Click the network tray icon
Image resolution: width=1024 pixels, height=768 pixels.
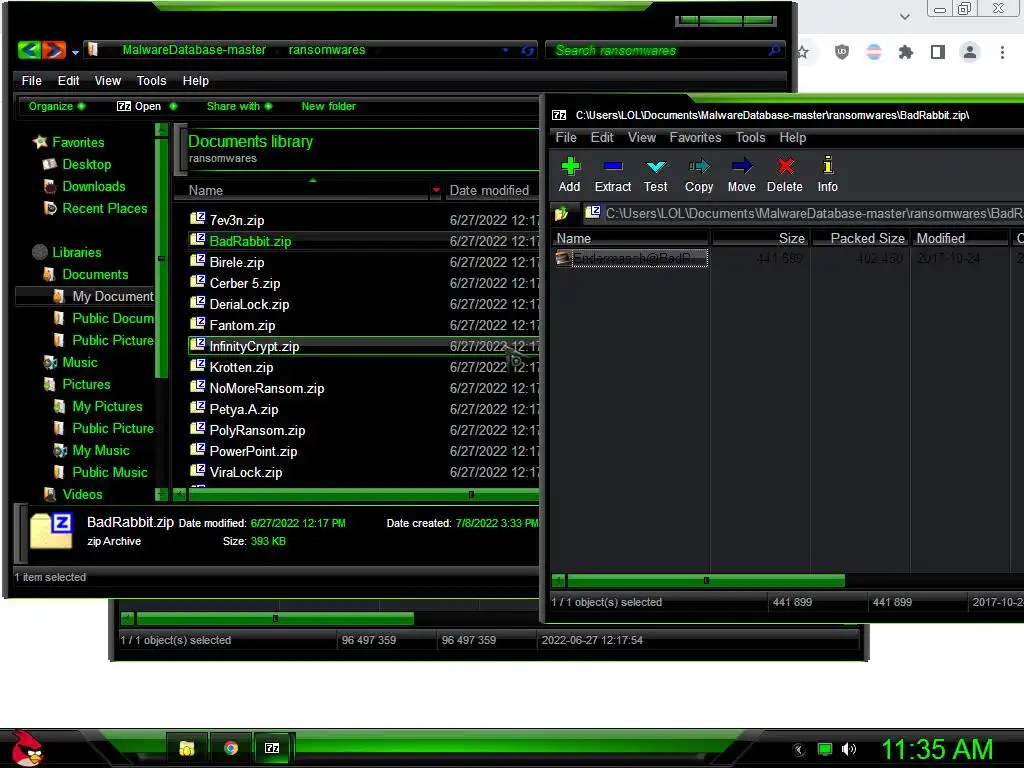[825, 749]
